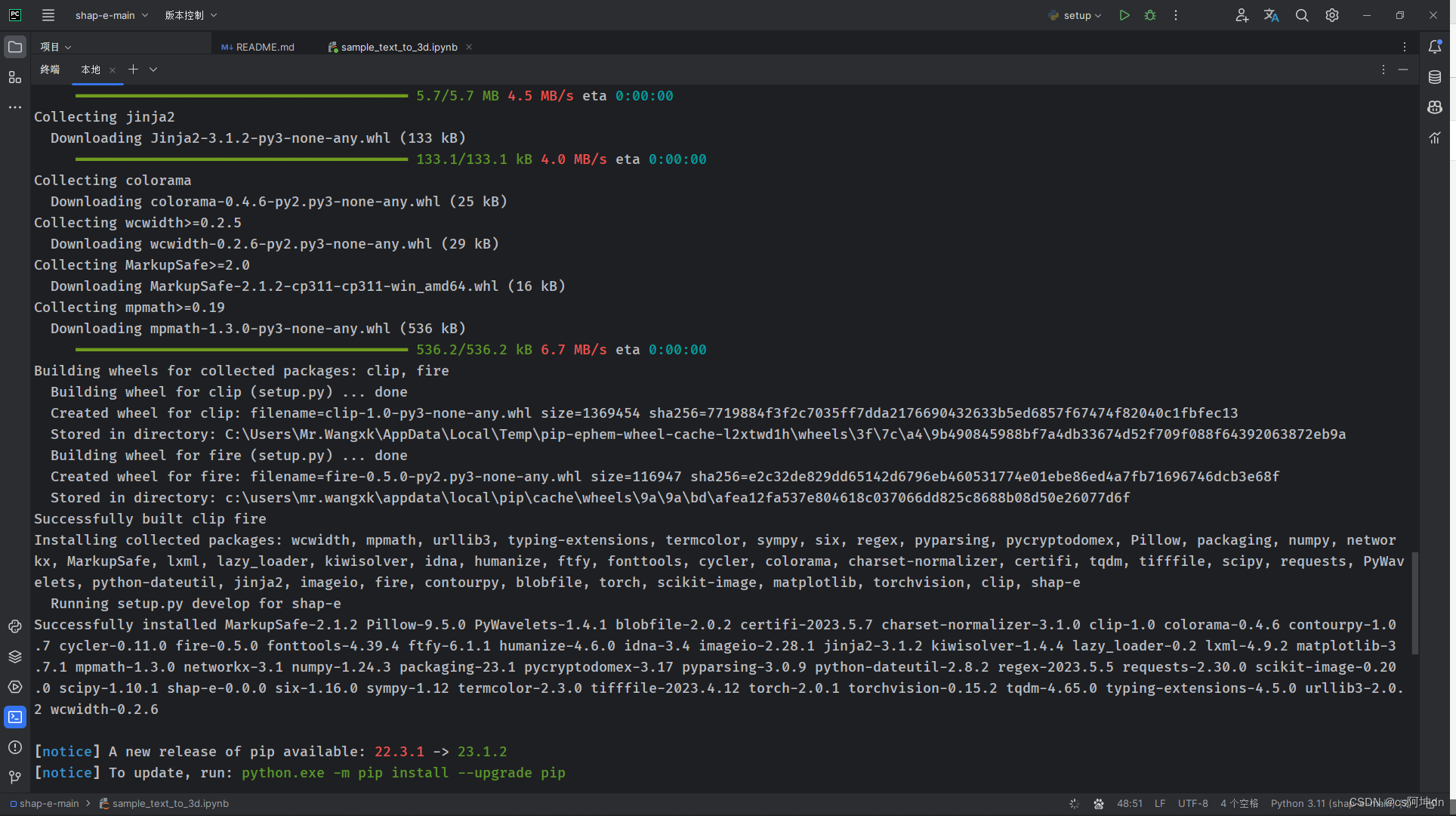The width and height of the screenshot is (1456, 816).
Task: Toggle the Terminal tool window
Action: coord(15,717)
